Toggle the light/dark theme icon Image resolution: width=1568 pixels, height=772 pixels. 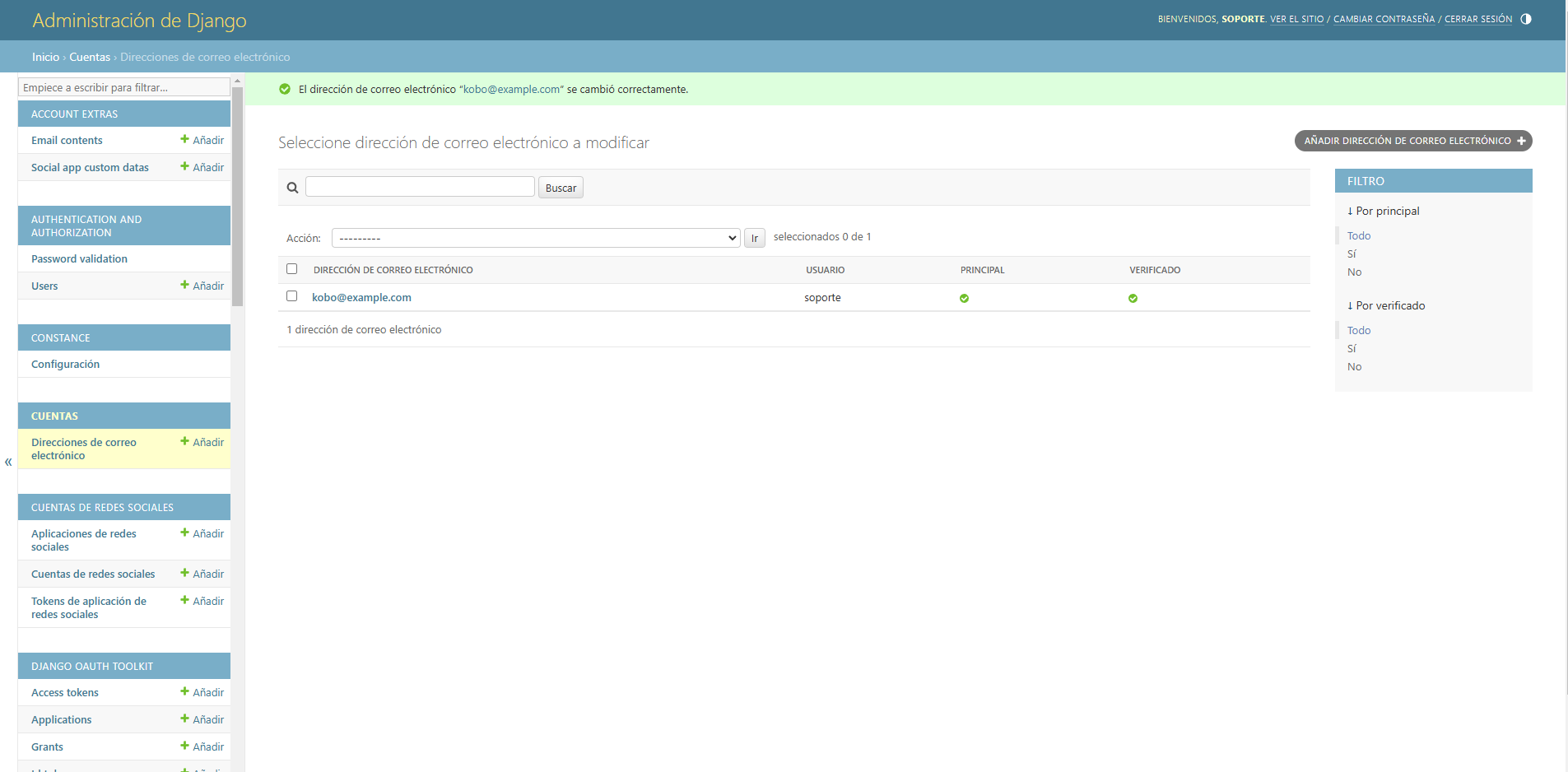pyautogui.click(x=1526, y=19)
